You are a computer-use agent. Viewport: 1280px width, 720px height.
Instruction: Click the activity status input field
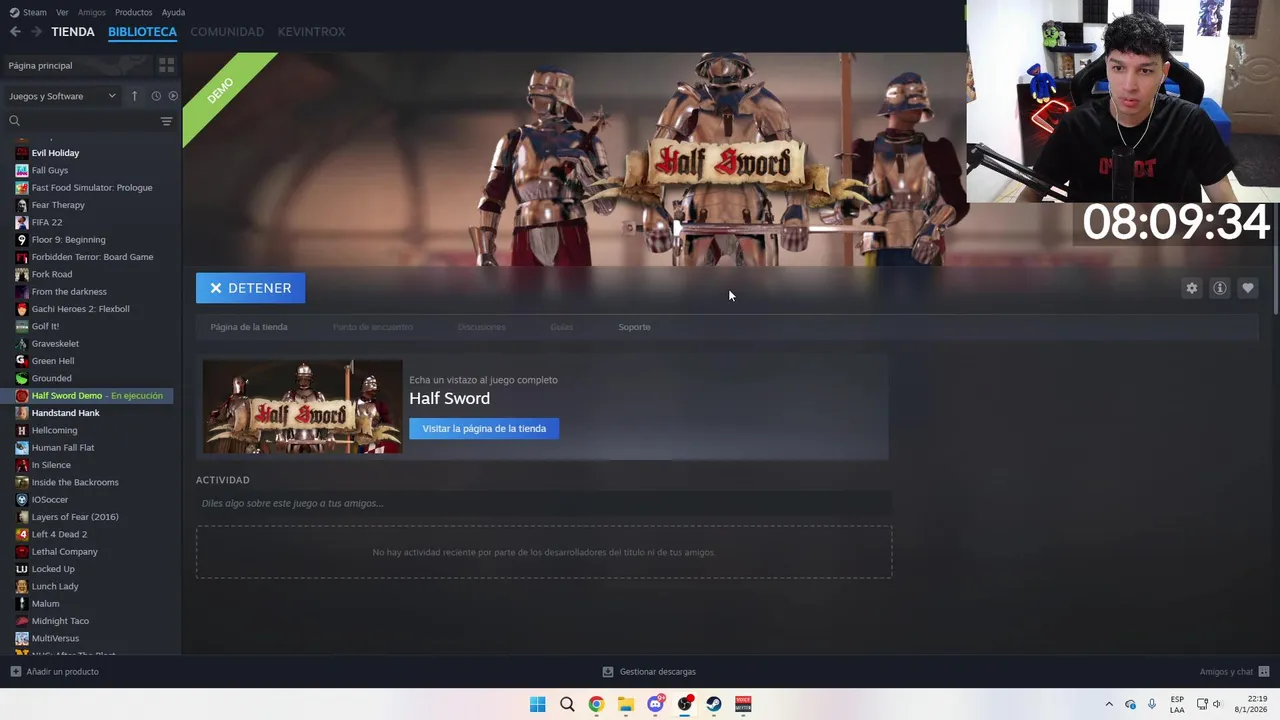[x=544, y=503]
